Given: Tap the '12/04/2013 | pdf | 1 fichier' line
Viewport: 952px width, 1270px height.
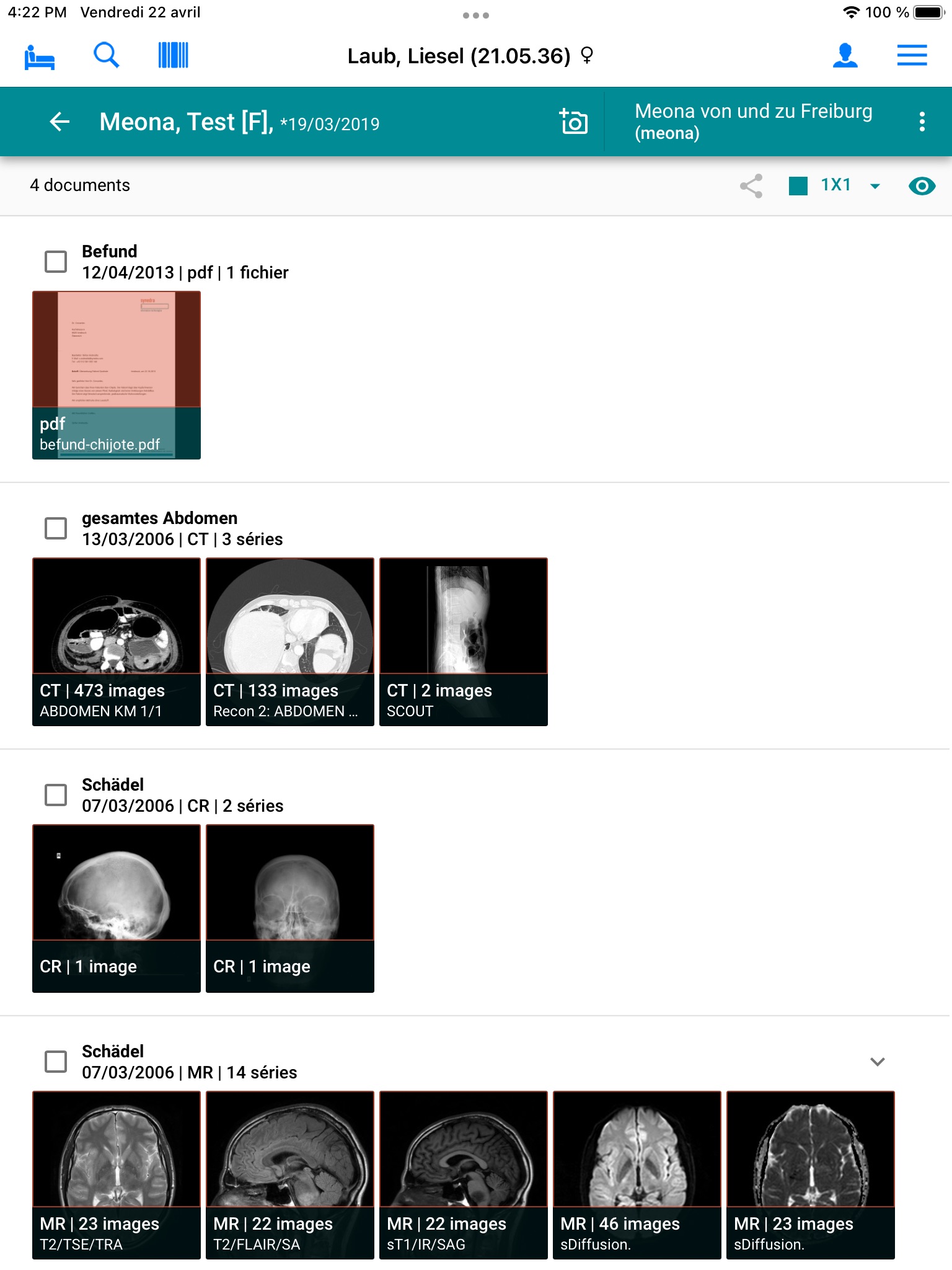Looking at the screenshot, I should (185, 272).
